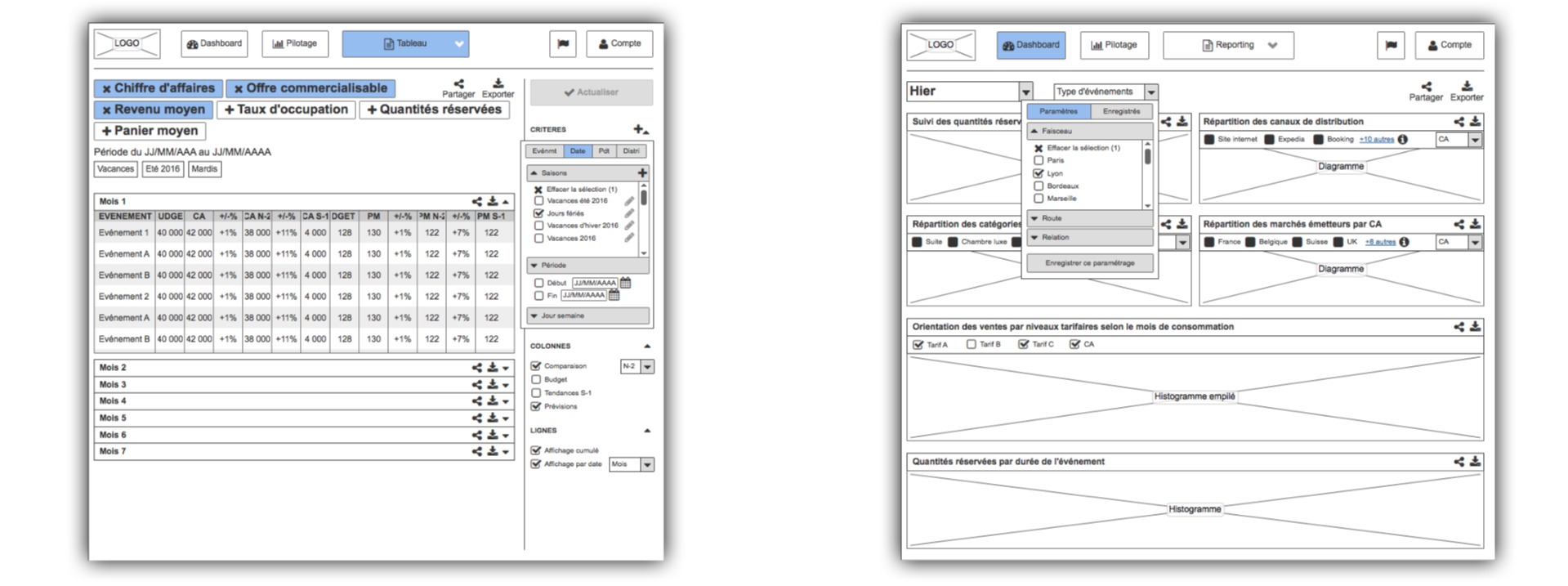Edit the Vacances été 2016 season with pencil

click(x=629, y=201)
